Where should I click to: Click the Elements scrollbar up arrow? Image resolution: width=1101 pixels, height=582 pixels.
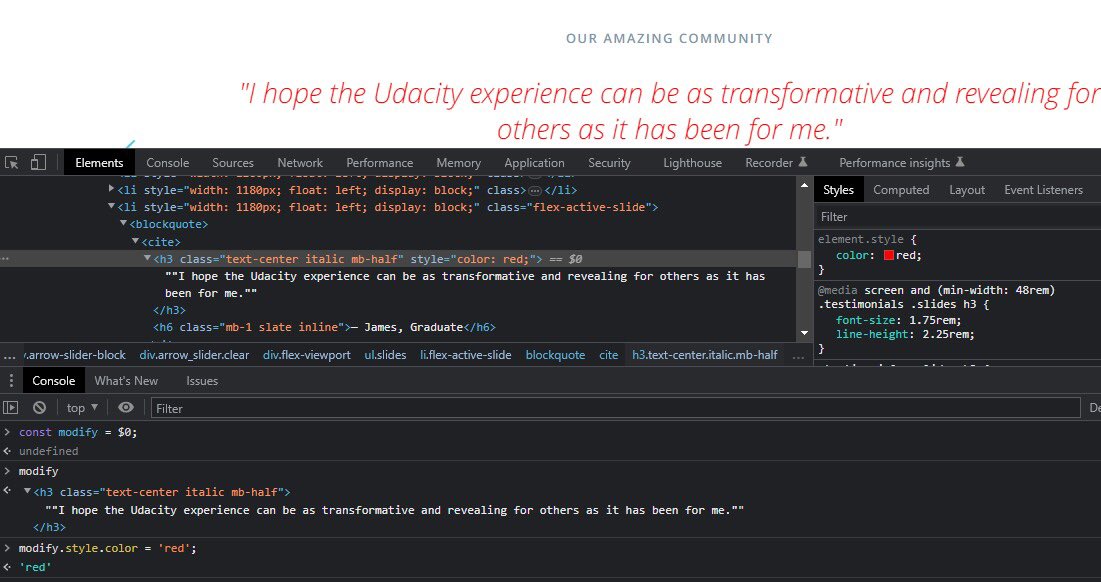[x=805, y=185]
